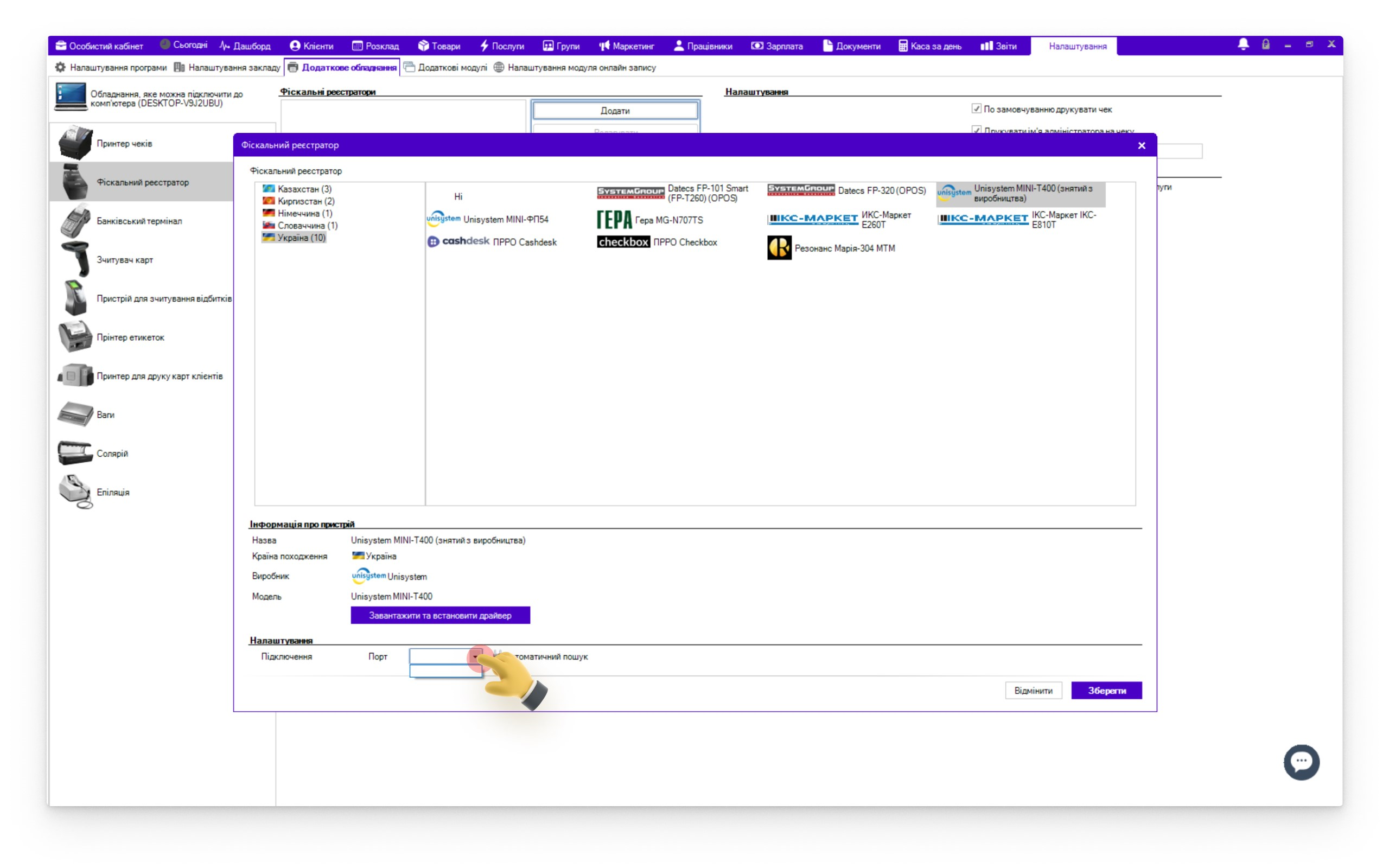The image size is (1389, 868).
Task: Click the Додати button
Action: pos(615,110)
